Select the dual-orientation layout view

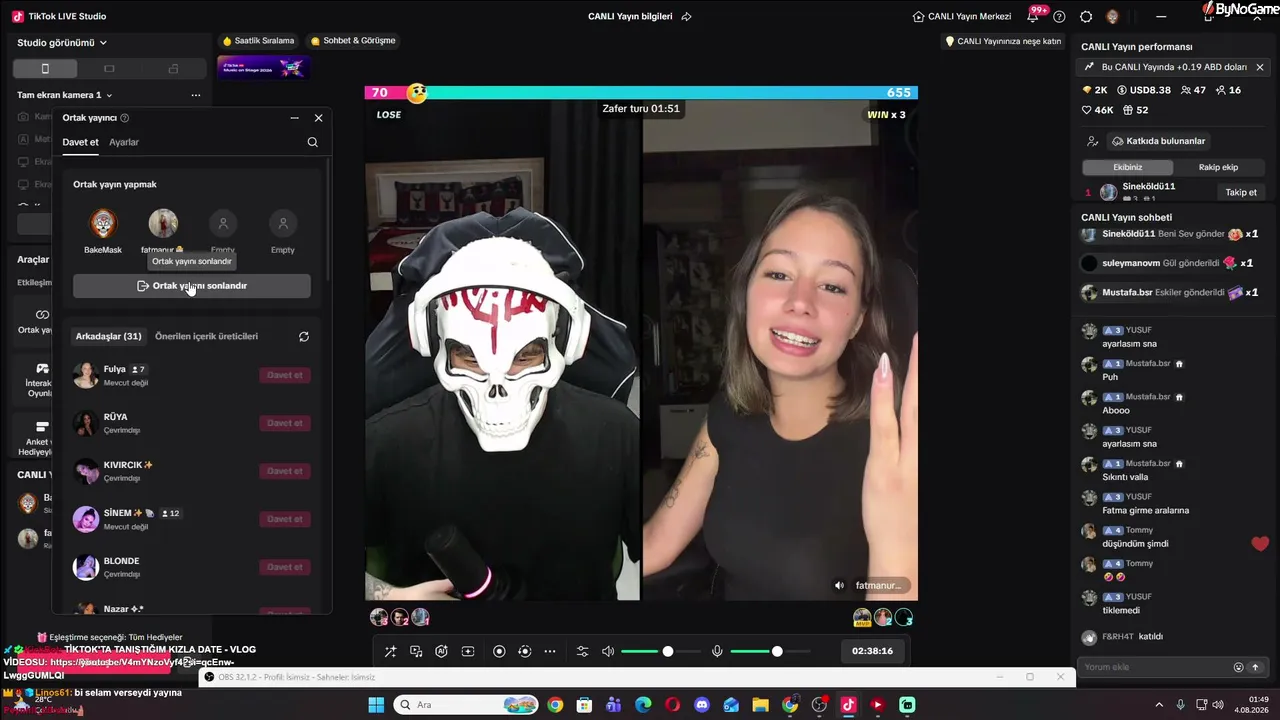173,69
